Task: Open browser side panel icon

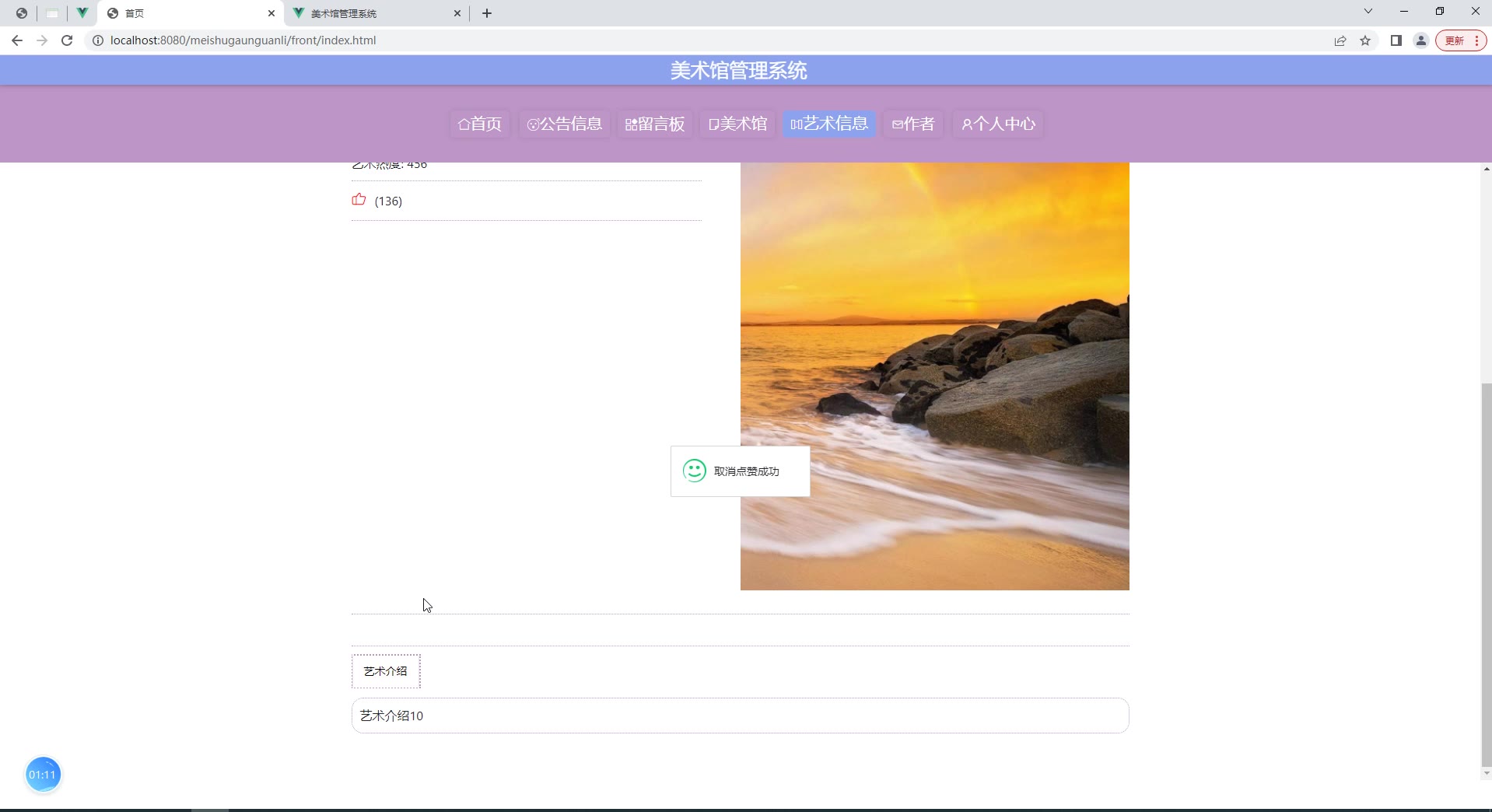Action: tap(1396, 40)
